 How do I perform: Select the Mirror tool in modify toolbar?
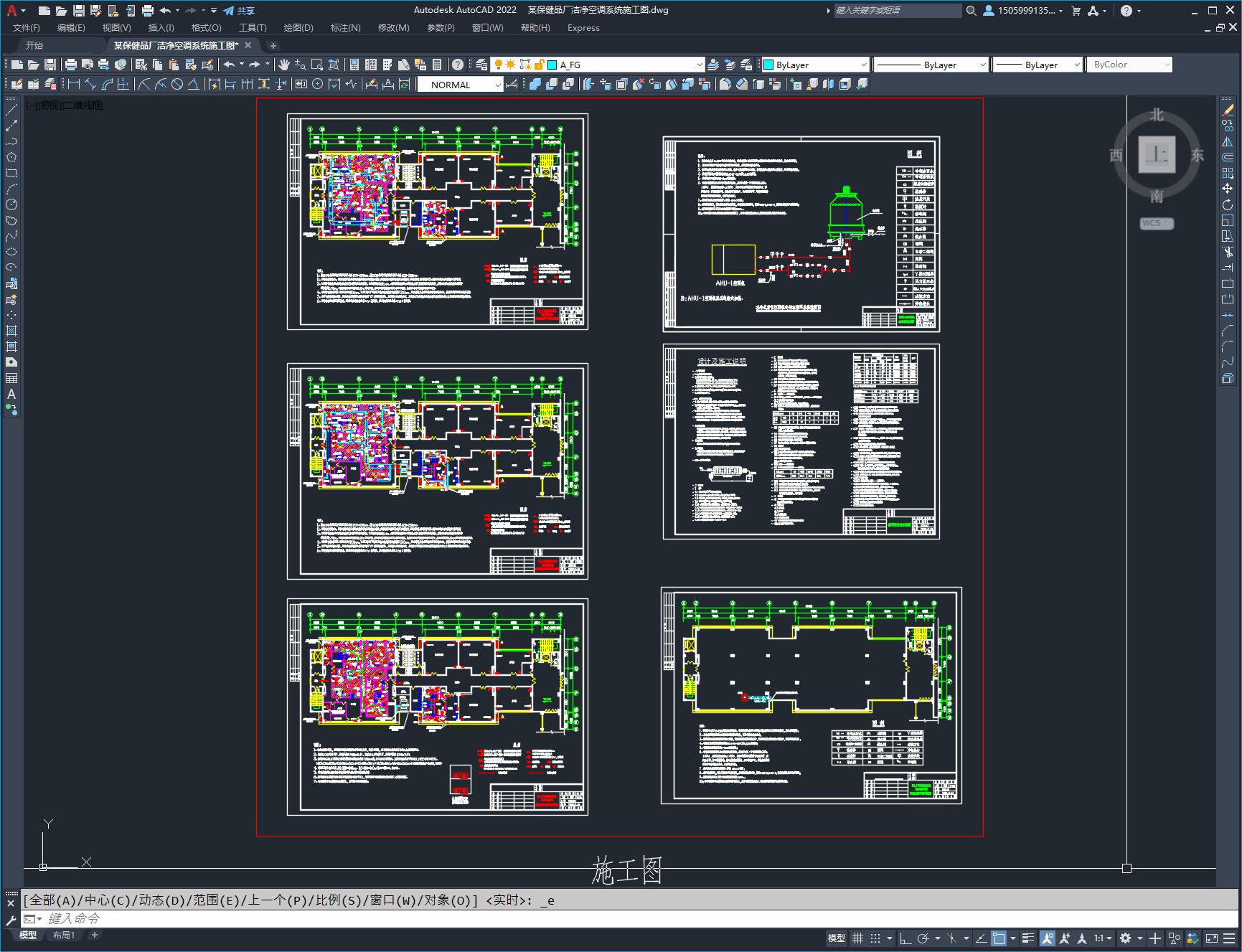pos(1228,141)
